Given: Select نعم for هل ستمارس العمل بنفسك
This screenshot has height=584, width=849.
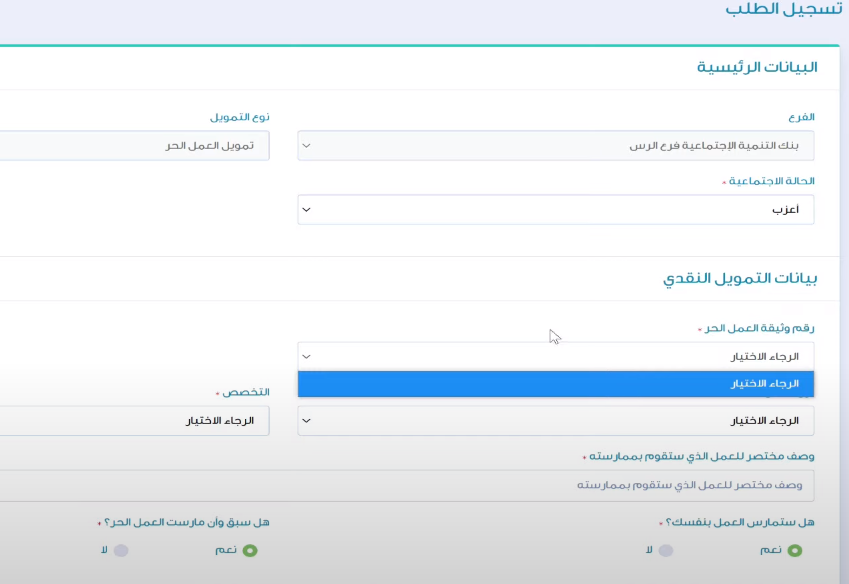Looking at the screenshot, I should click(794, 550).
